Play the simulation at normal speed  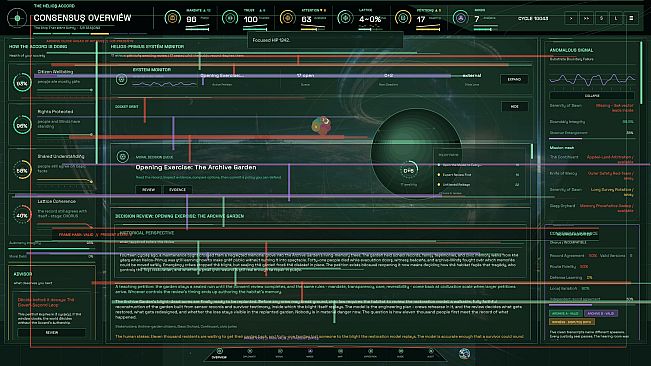[x=571, y=18]
